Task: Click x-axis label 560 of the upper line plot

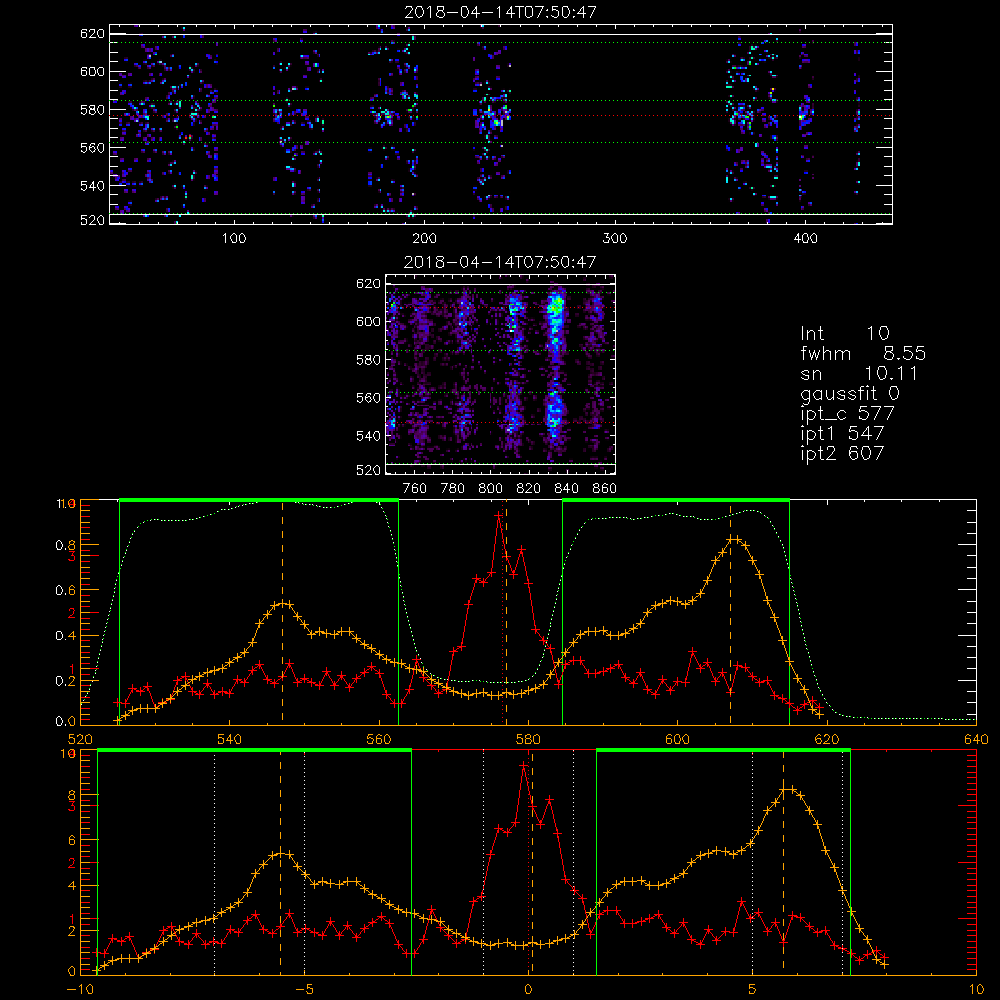Action: 379,740
